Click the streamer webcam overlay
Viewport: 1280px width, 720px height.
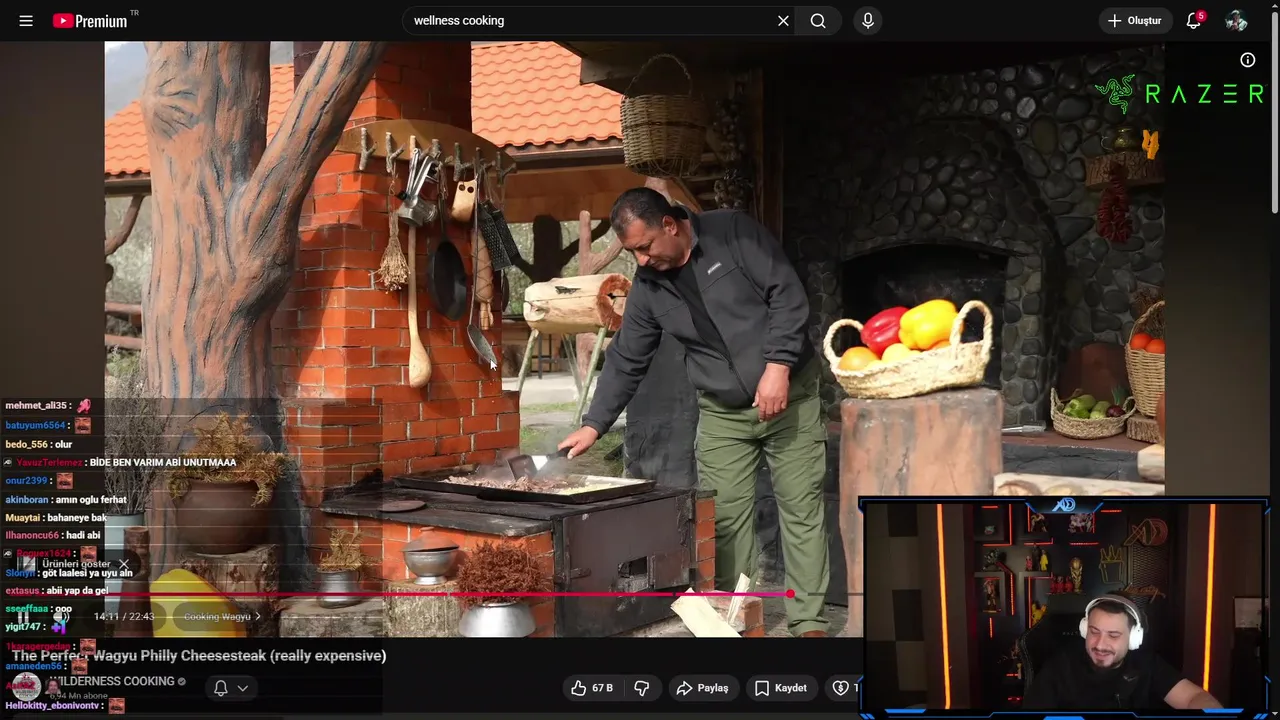pyautogui.click(x=1065, y=606)
